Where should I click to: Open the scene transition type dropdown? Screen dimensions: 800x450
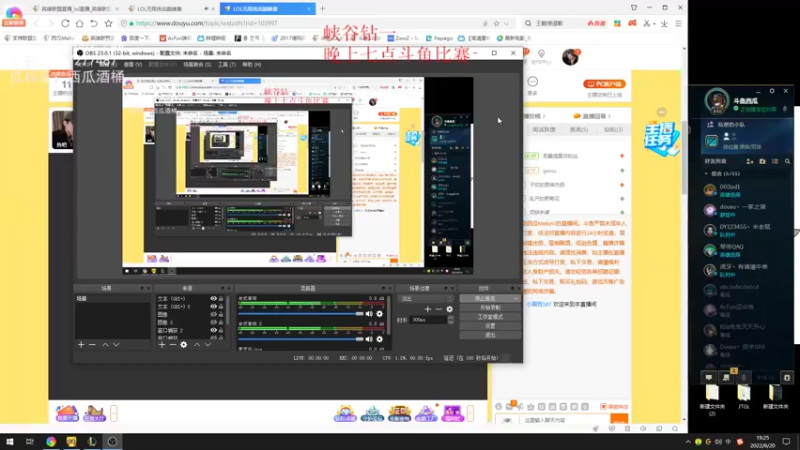pyautogui.click(x=425, y=298)
